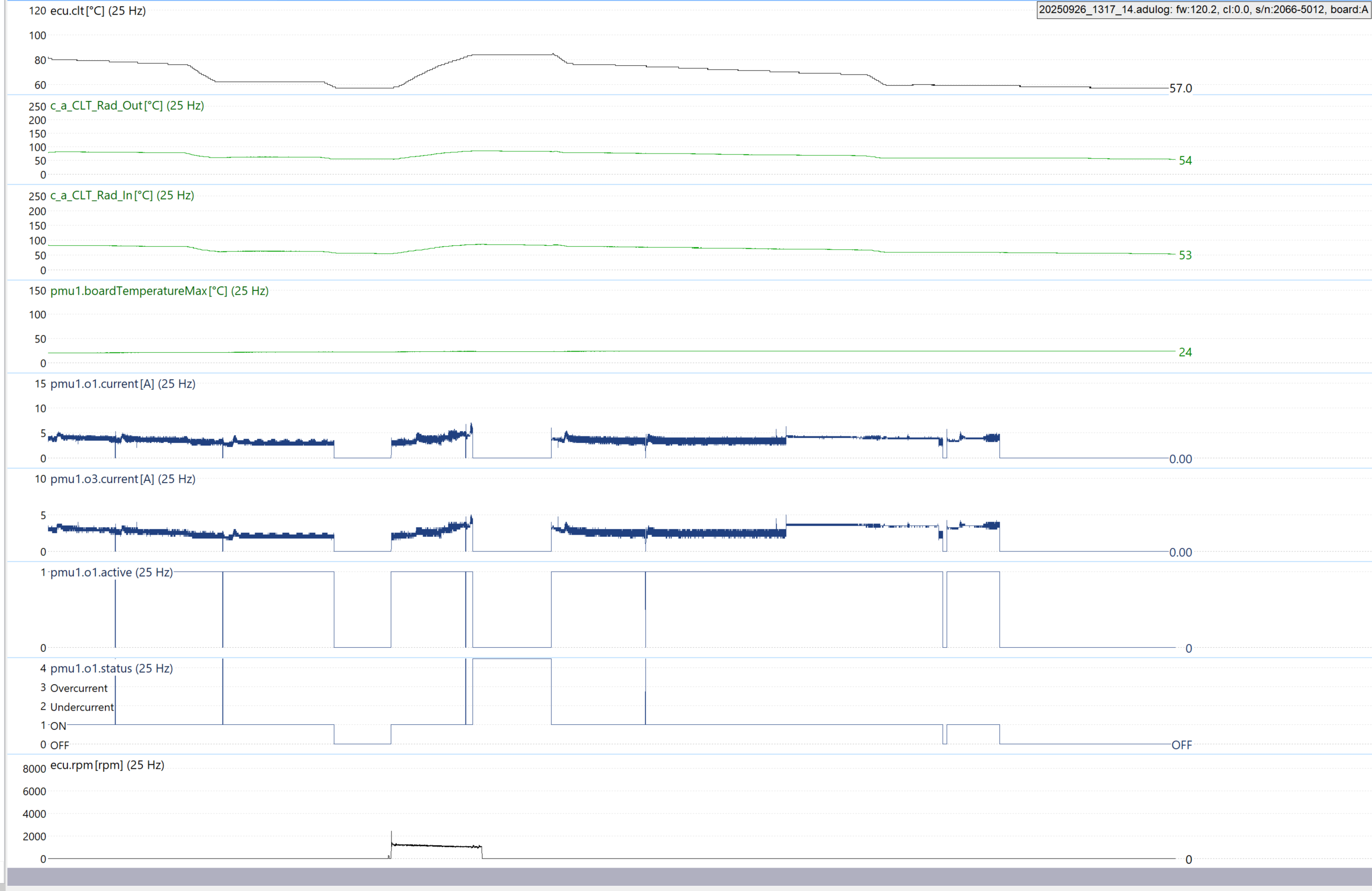Select the c_a_CLT_Rad_Out channel label

[x=127, y=105]
